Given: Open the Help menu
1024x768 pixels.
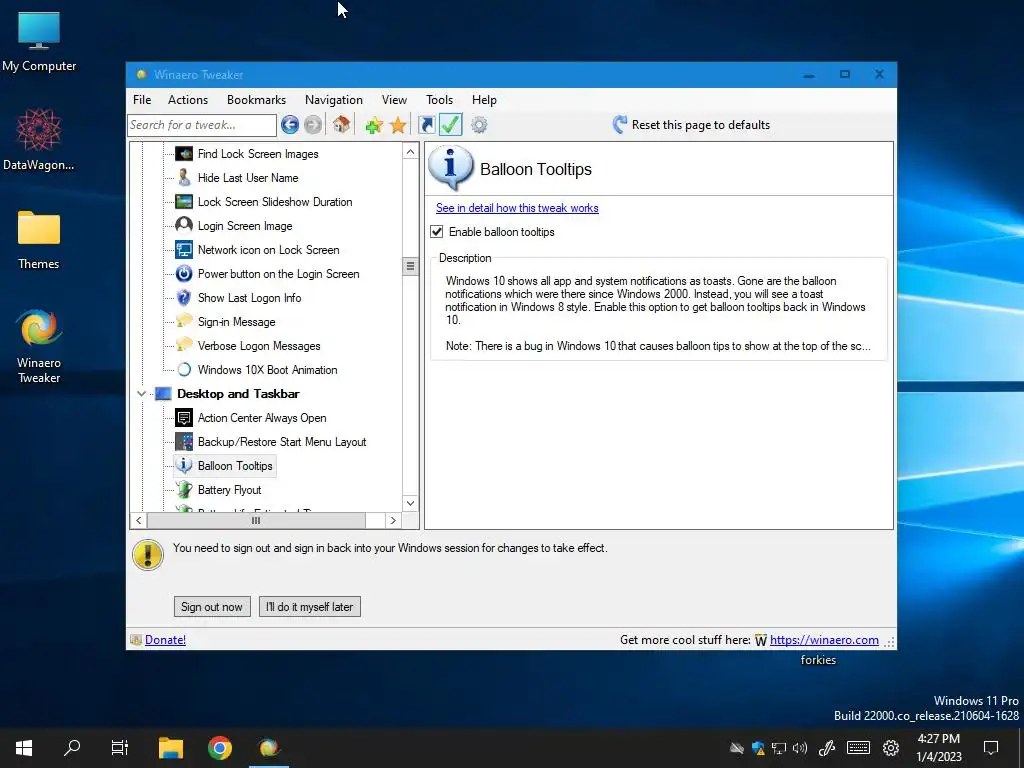Looking at the screenshot, I should coord(484,100).
